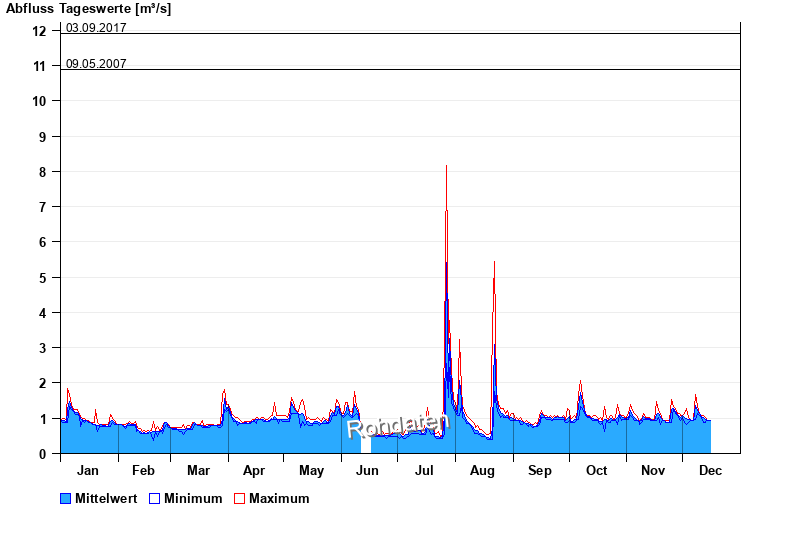Click the y-axis value 0 label

click(43, 453)
